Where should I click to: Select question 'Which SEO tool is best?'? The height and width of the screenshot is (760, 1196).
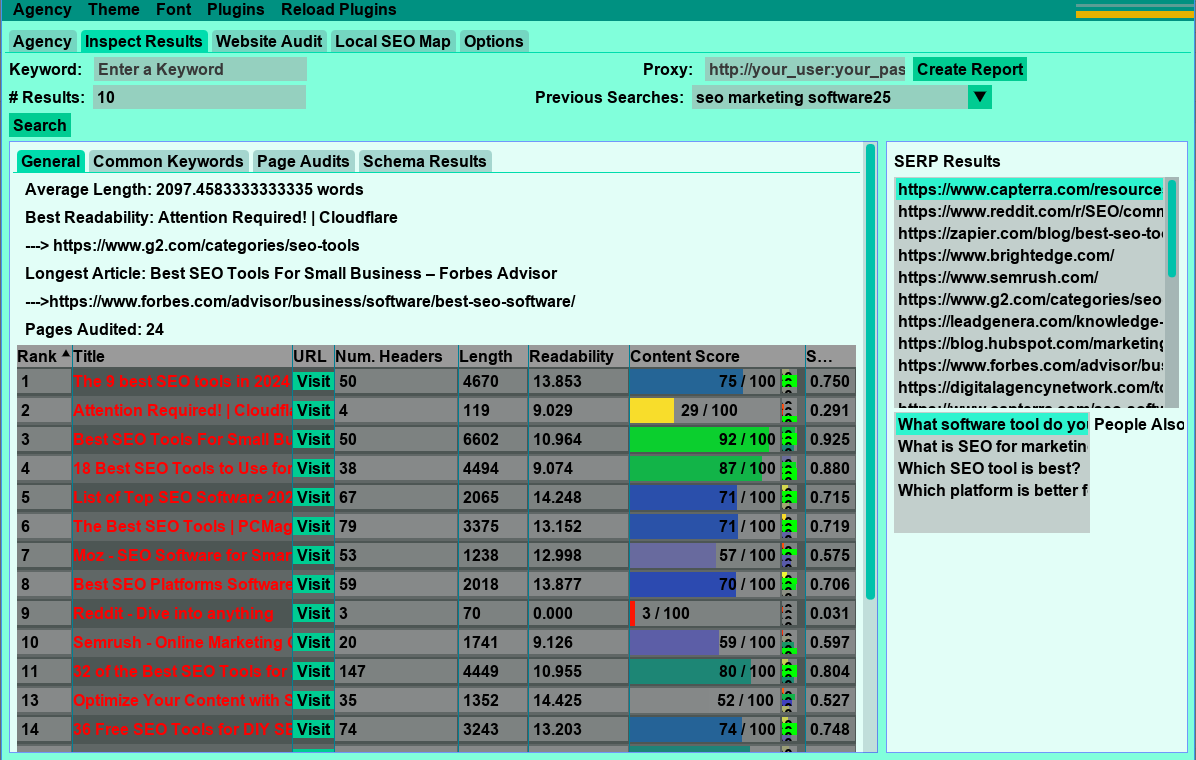click(992, 469)
